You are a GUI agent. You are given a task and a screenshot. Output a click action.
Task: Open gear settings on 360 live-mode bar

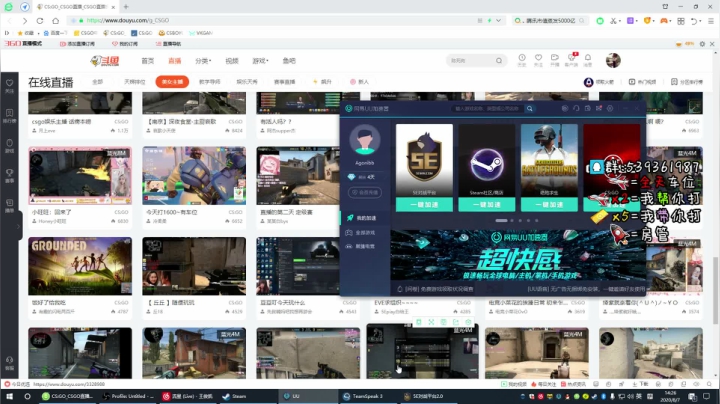point(702,44)
